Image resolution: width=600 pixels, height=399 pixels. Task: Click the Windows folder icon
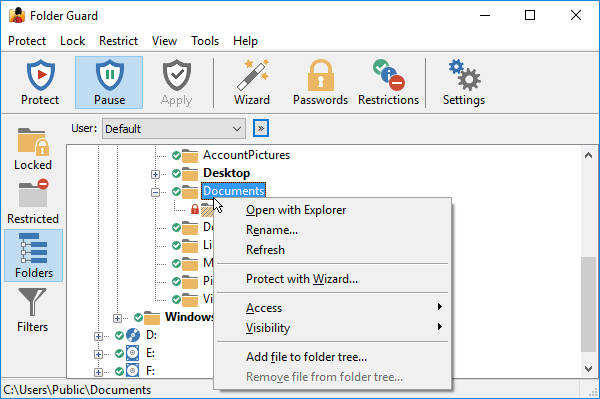(x=152, y=318)
